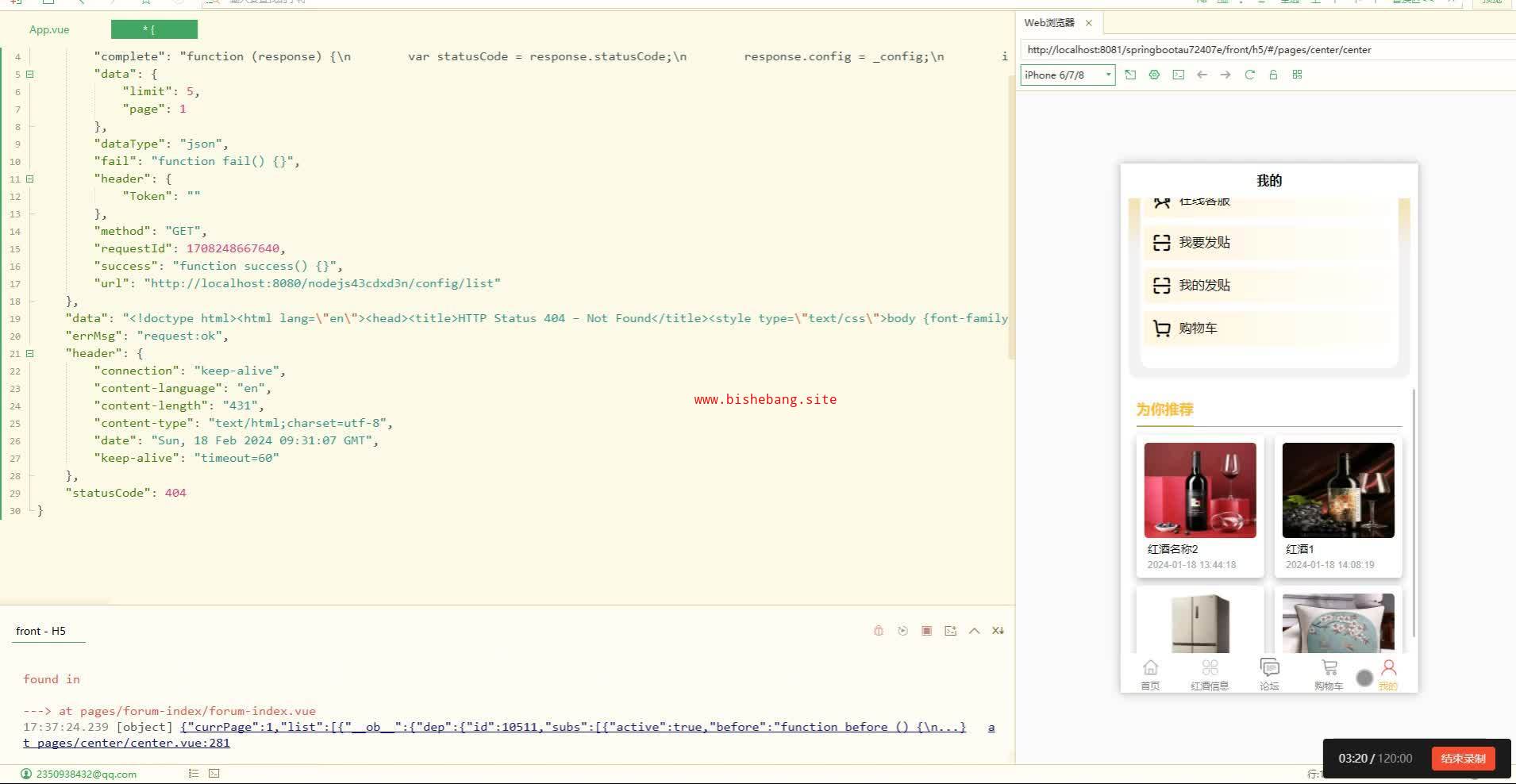Click the 结束录制 end recording button
The image size is (1516, 784).
1463,759
